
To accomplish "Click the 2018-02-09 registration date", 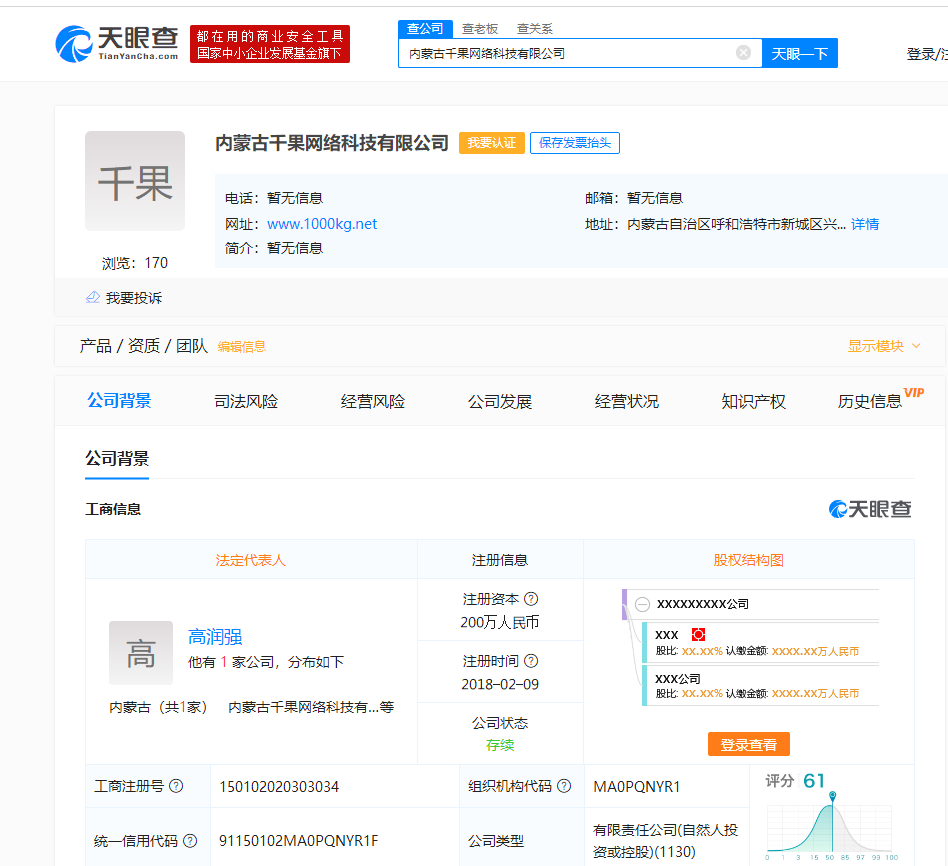I will pos(500,684).
